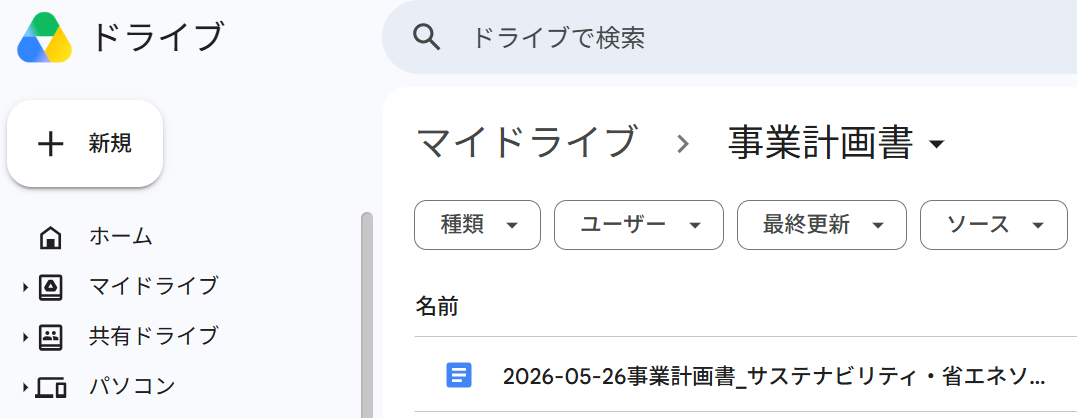Click the blue Docs icon of 2026-05-26 file
The image size is (1077, 418).
pos(459,375)
